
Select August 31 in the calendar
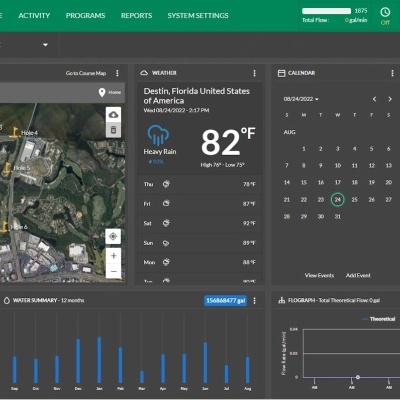point(338,216)
